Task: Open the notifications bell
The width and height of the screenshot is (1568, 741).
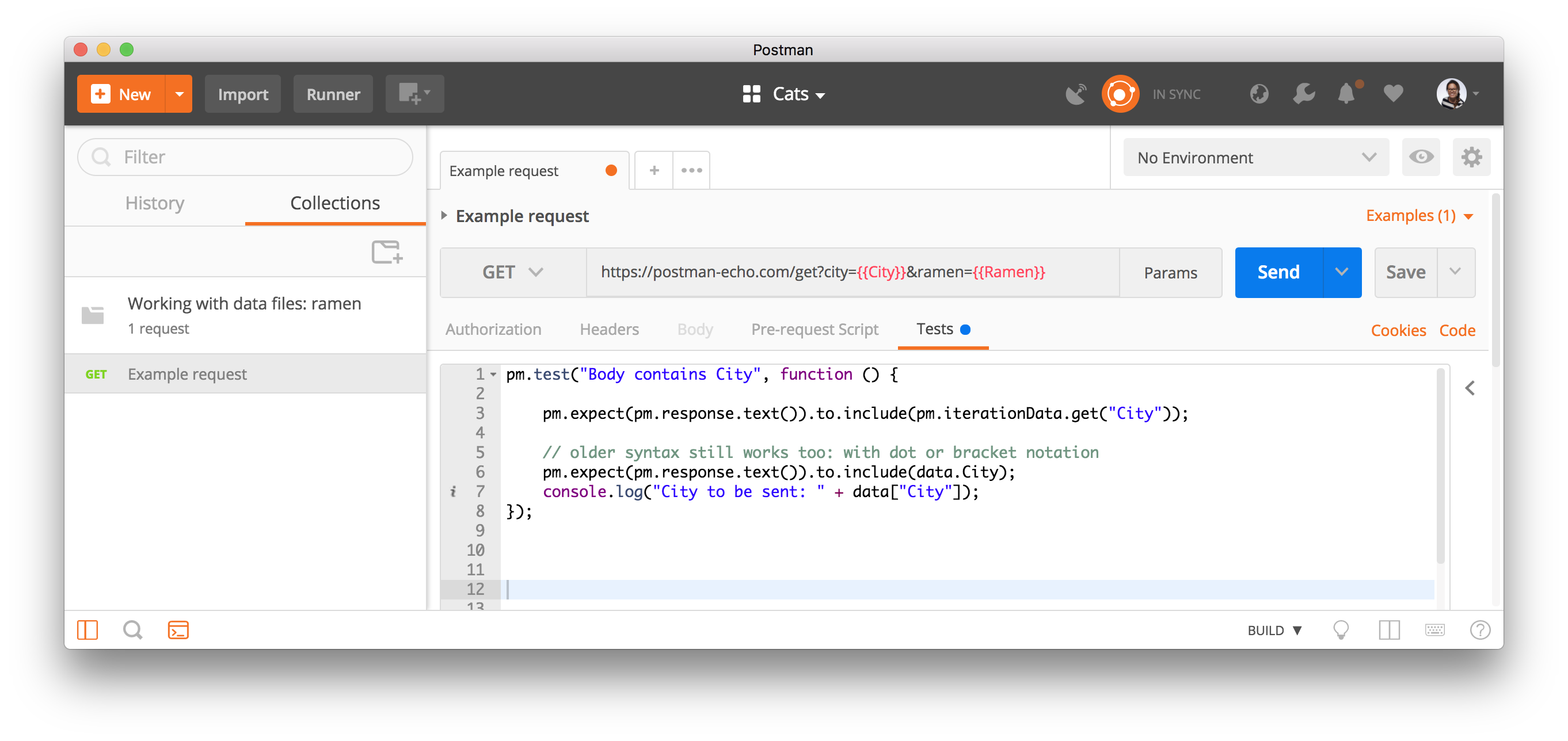Action: [x=1347, y=94]
